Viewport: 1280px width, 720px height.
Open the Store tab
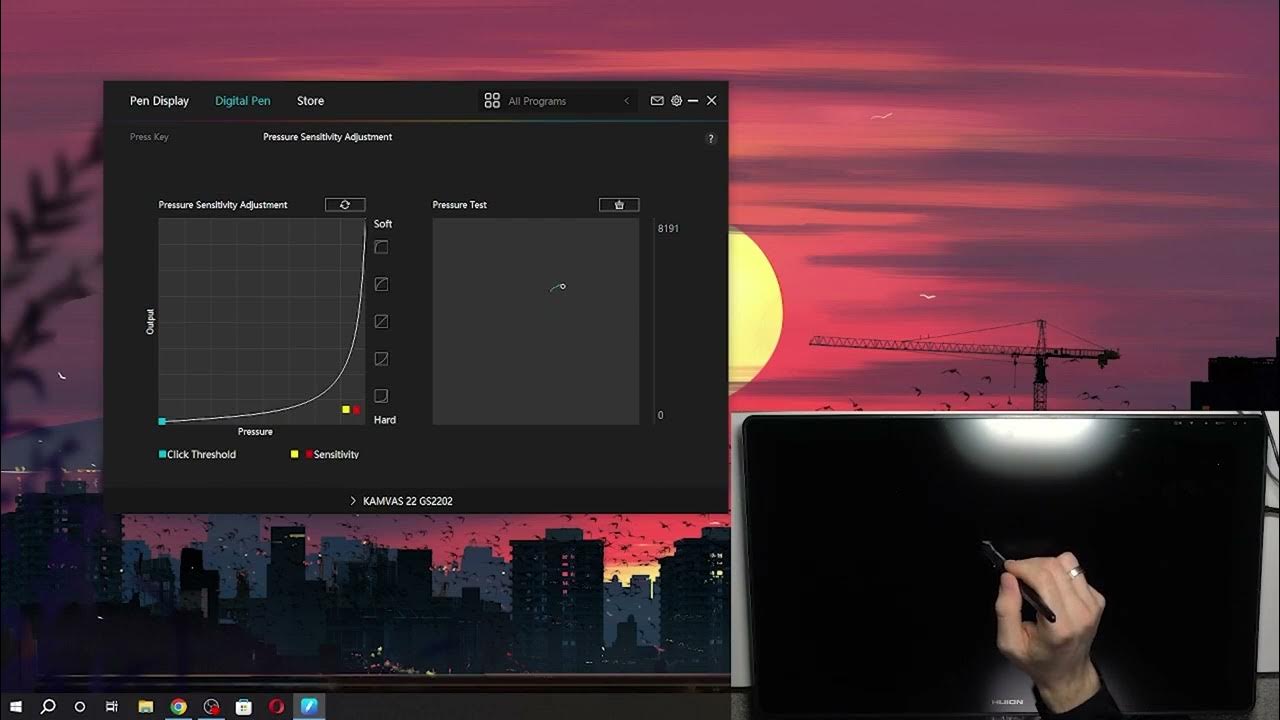310,100
